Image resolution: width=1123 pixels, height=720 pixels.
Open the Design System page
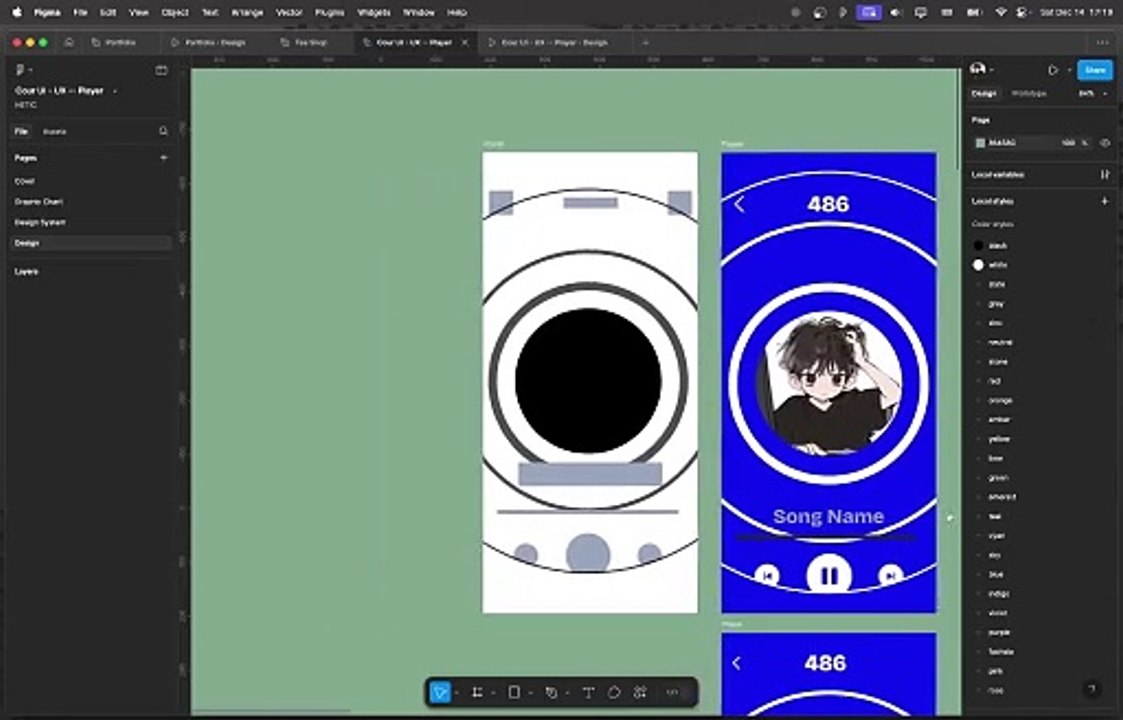(x=40, y=223)
